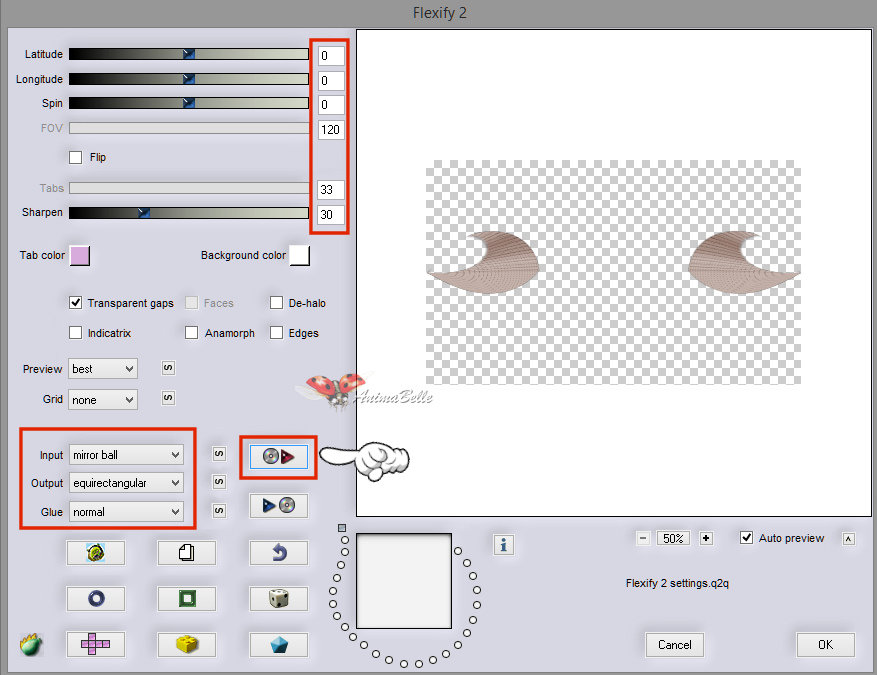Click the Spin value field

[331, 105]
